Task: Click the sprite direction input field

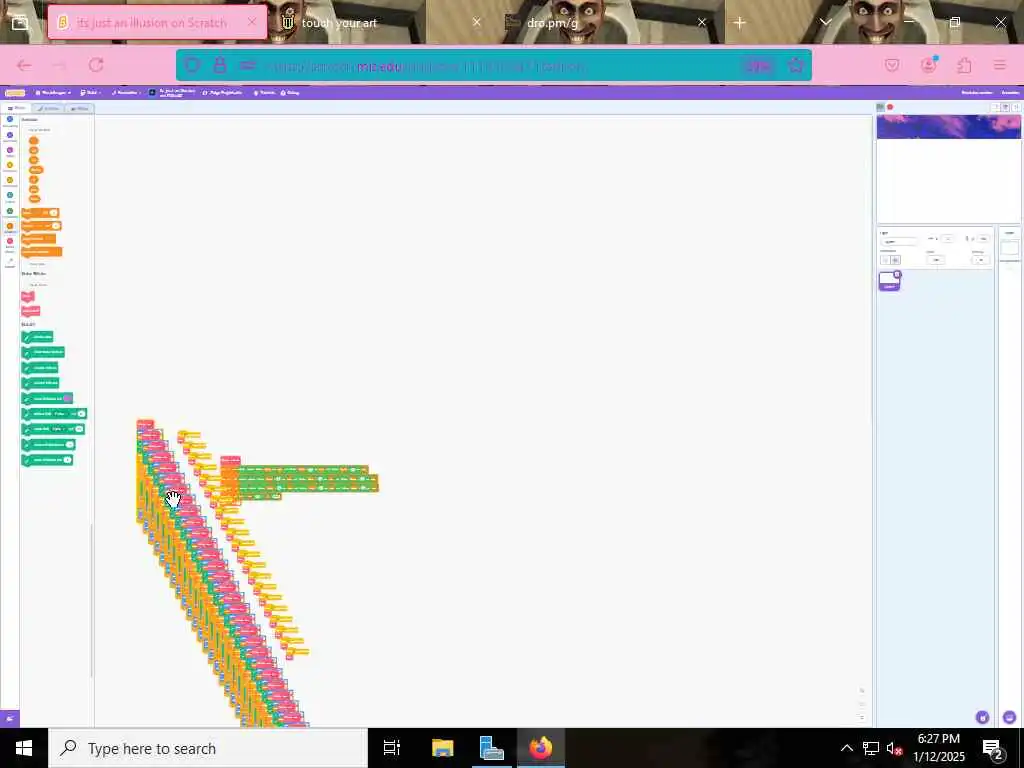Action: pos(980,260)
